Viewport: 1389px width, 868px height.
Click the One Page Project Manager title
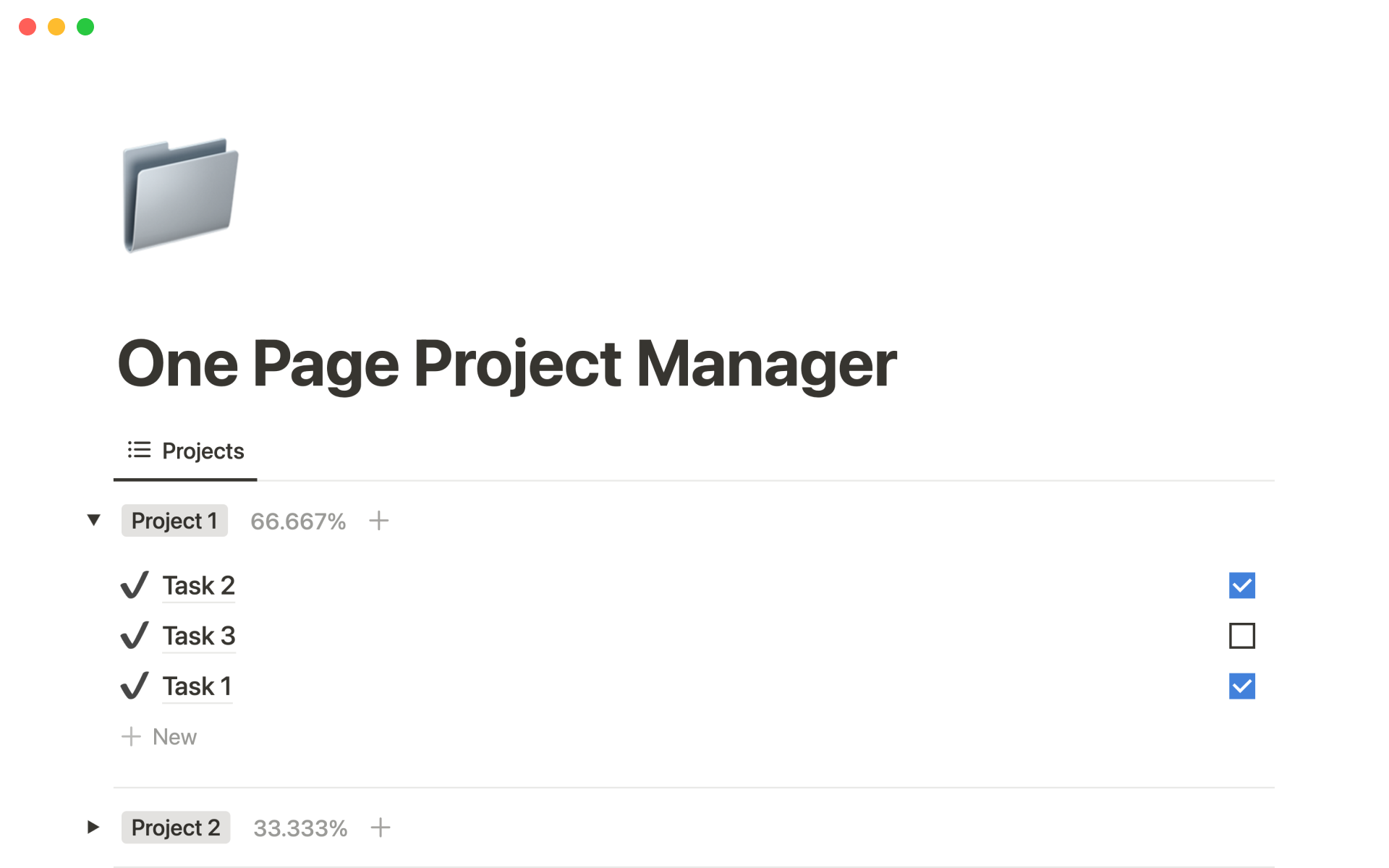[506, 364]
